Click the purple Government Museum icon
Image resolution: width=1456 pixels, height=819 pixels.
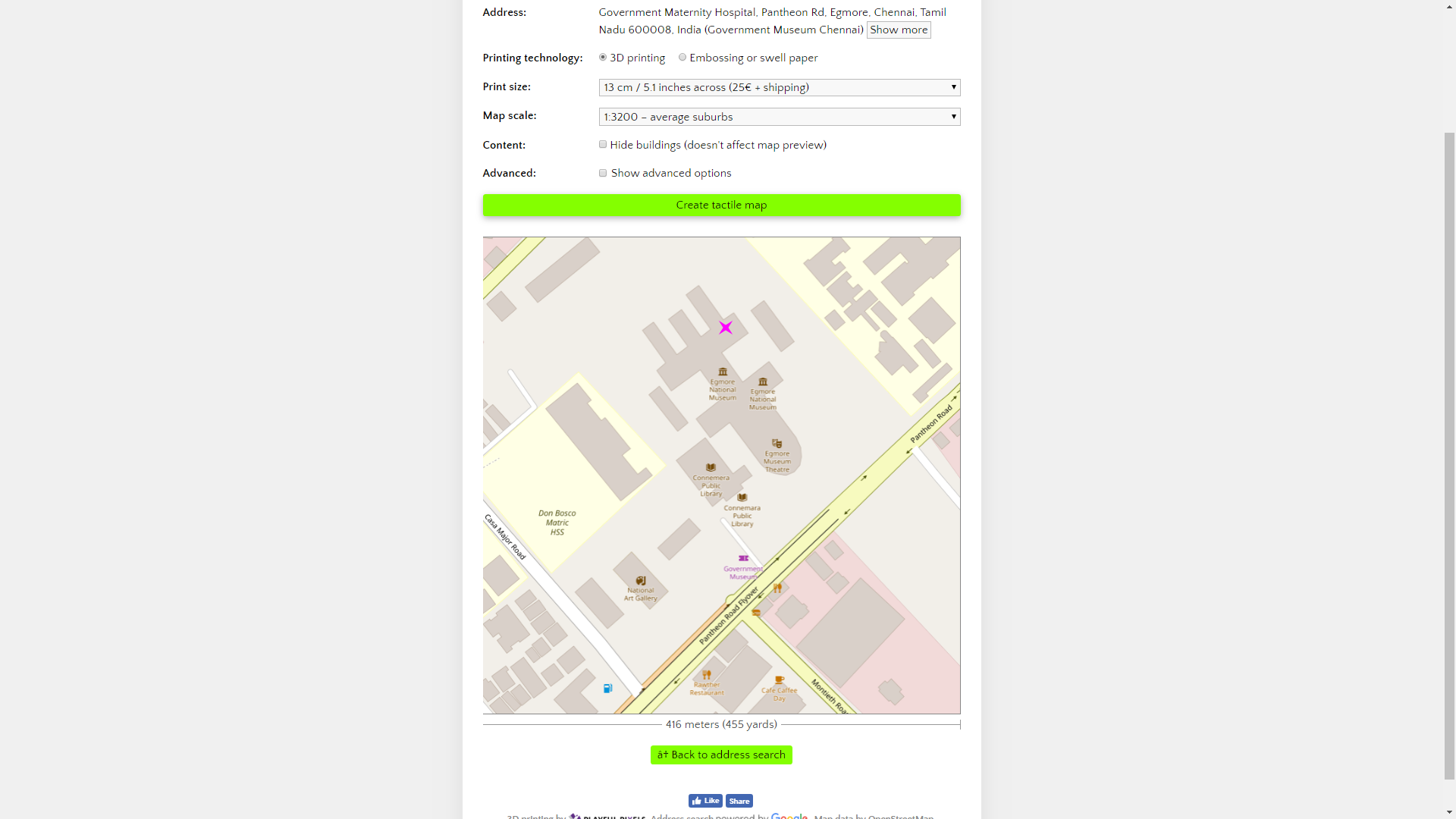coord(743,558)
